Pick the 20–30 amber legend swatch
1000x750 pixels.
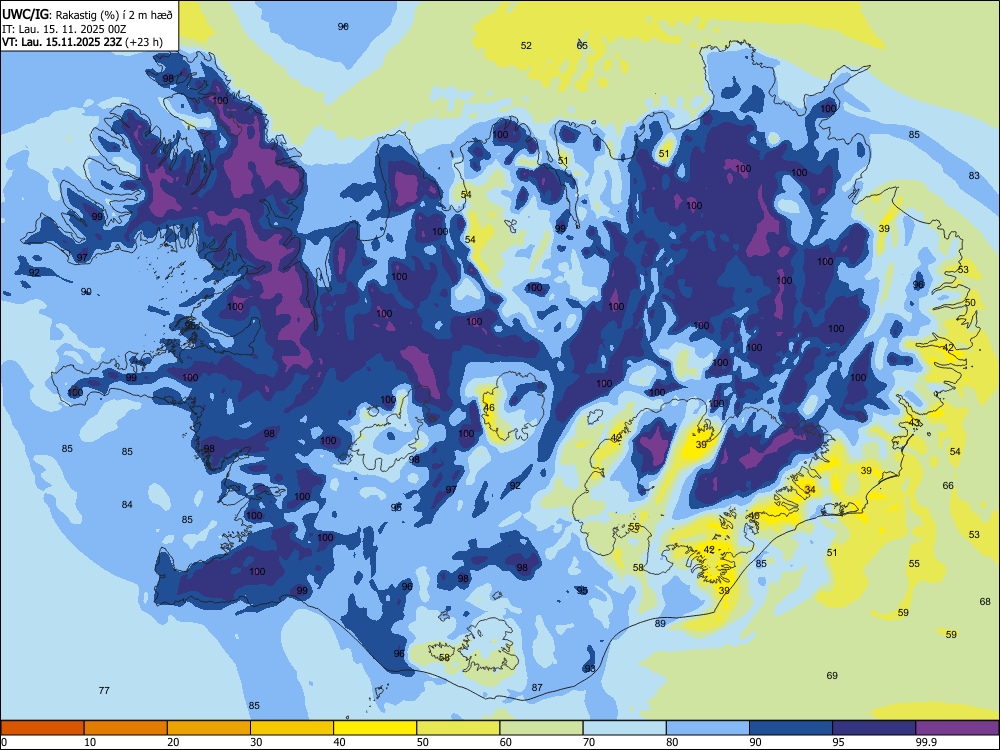[x=209, y=728]
